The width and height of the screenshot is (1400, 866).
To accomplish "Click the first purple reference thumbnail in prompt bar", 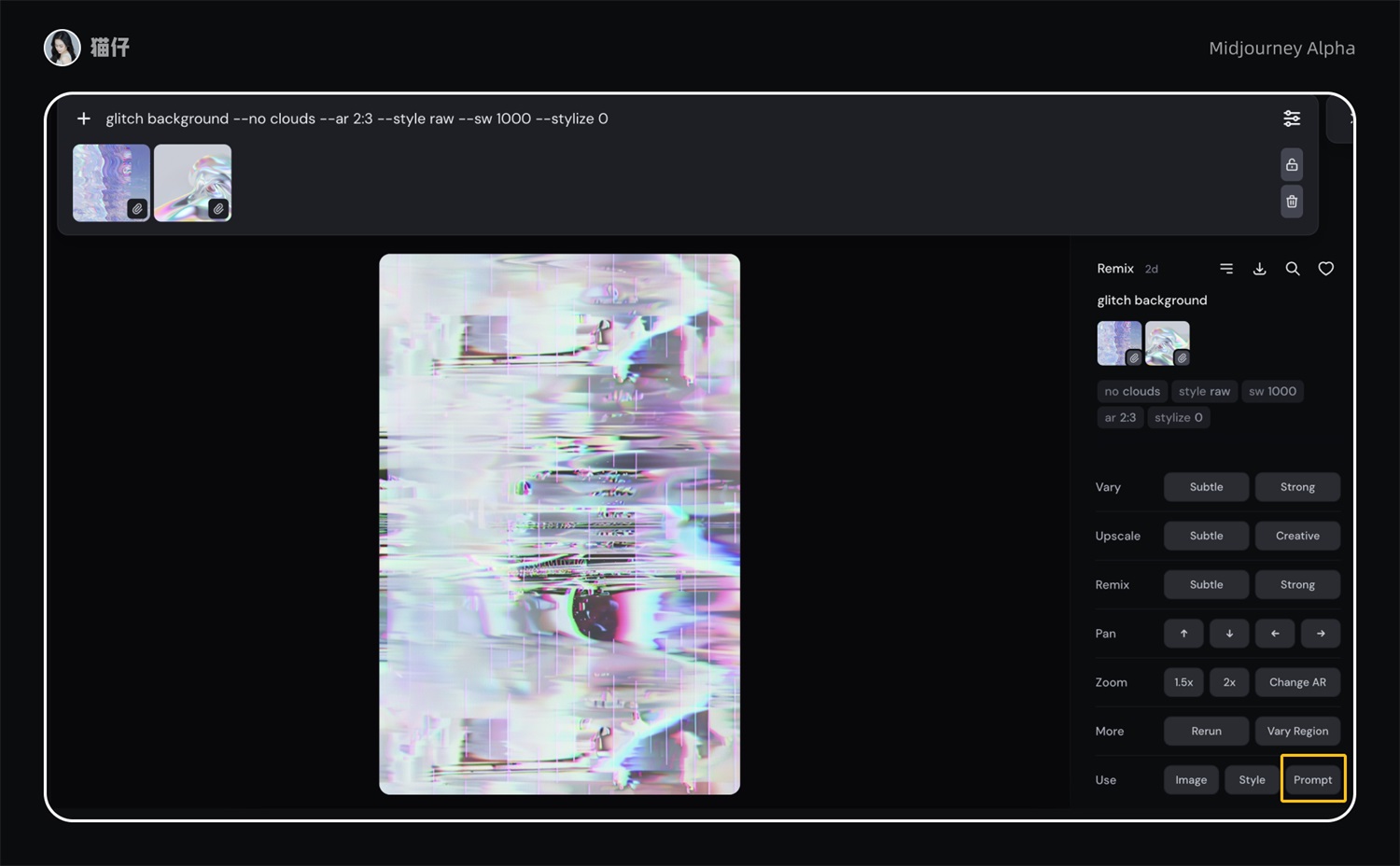I will click(x=111, y=183).
